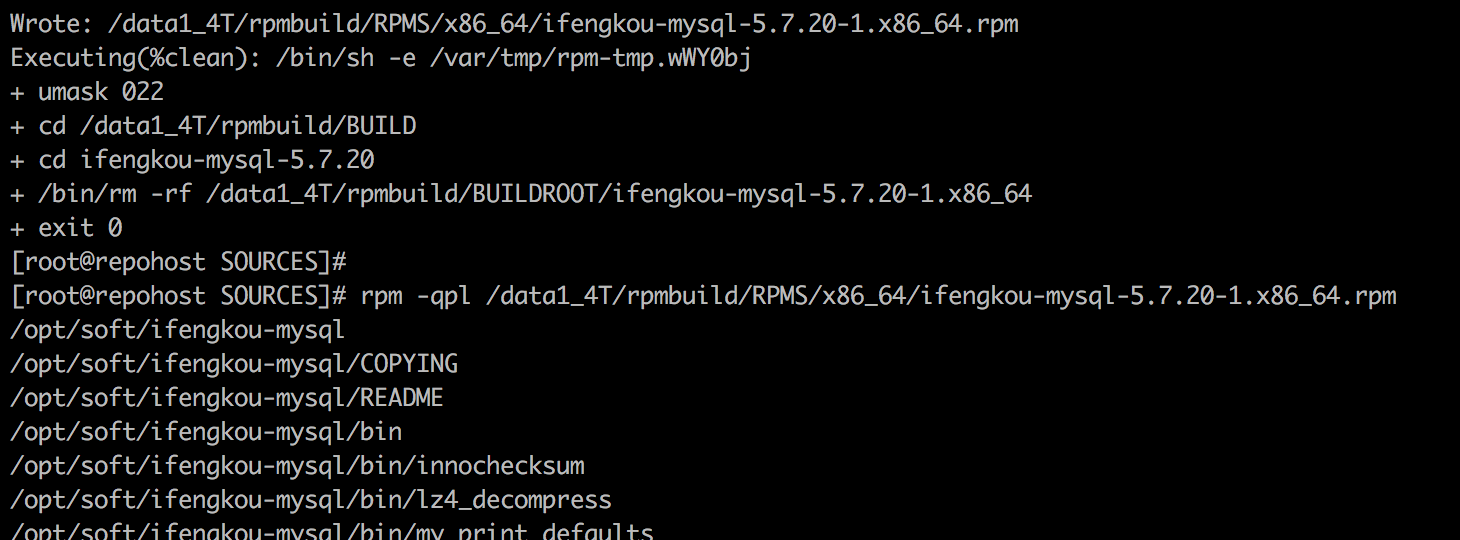Screen dimensions: 1460x540
Task: Click the '+ exit 0' line
Action: pos(66,228)
